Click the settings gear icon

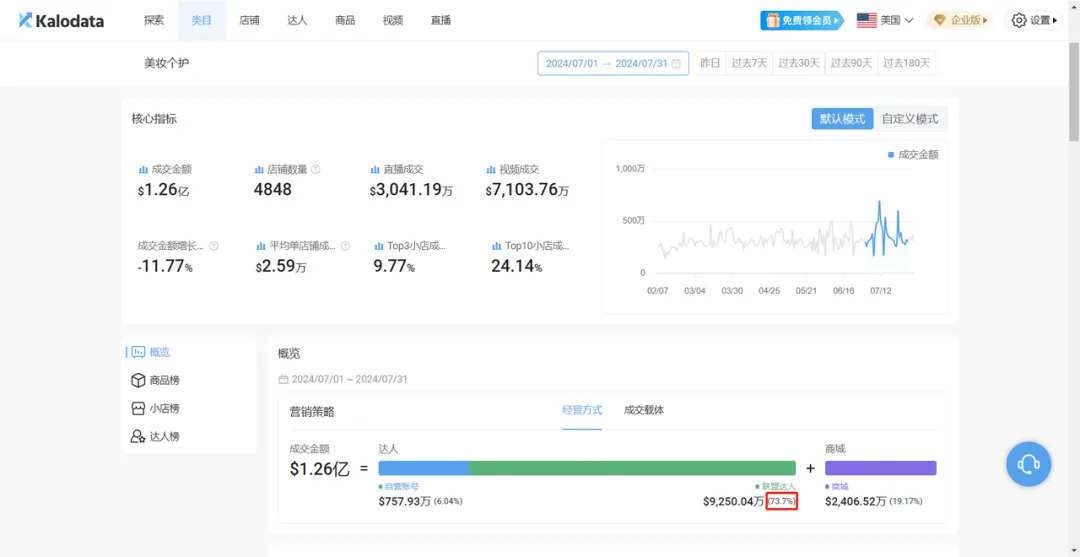1019,20
